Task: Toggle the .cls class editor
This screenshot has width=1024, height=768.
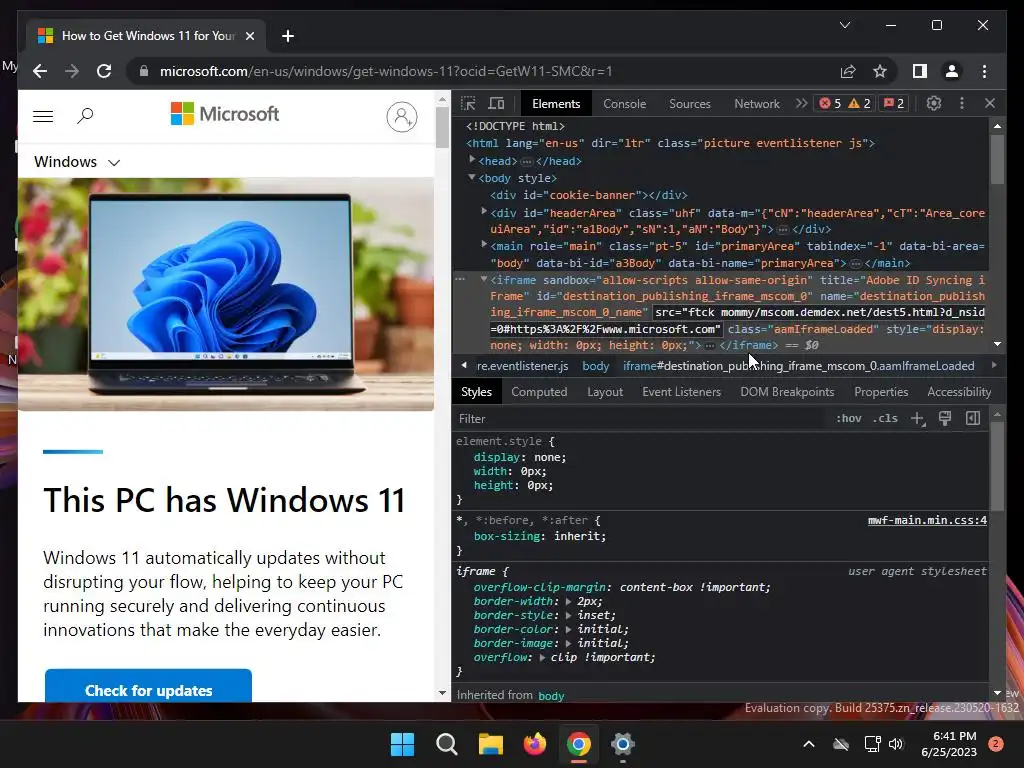Action: click(885, 419)
